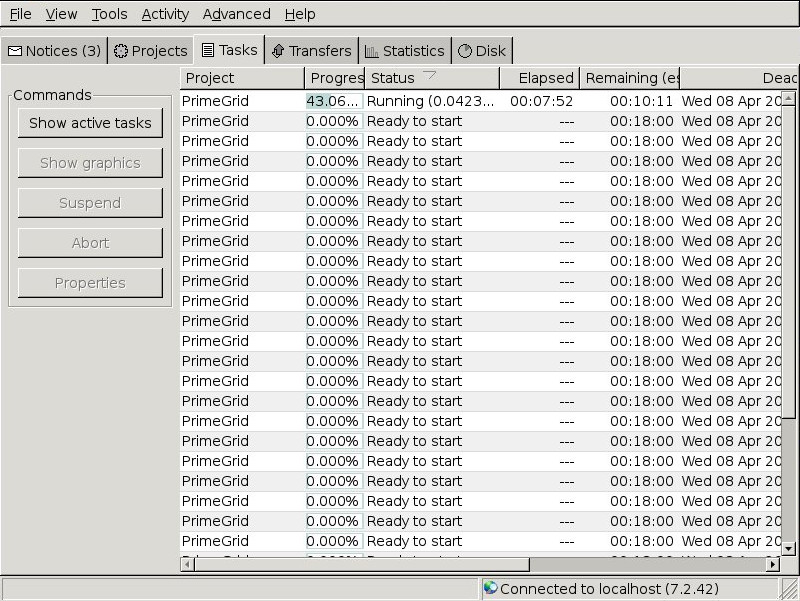The height and width of the screenshot is (601, 800).
Task: Open the Advanced menu
Action: point(236,14)
